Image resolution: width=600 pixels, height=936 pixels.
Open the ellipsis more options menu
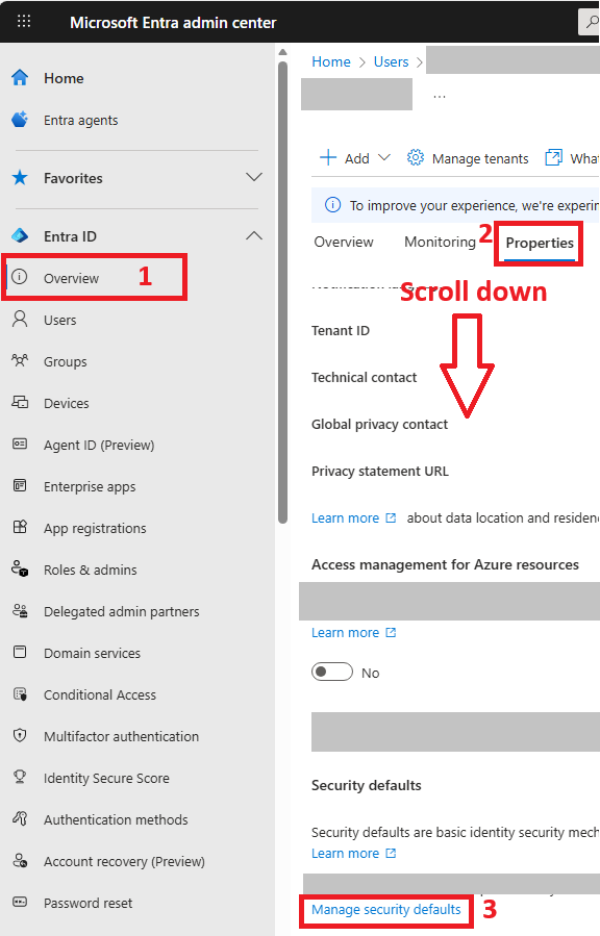point(439,96)
